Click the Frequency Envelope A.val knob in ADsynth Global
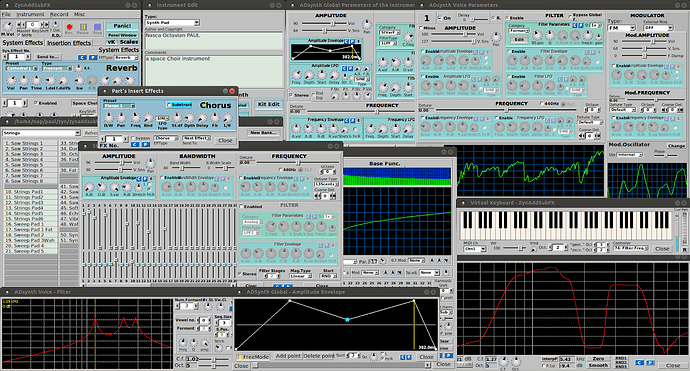The width and height of the screenshot is (690, 371). pyautogui.click(x=296, y=128)
